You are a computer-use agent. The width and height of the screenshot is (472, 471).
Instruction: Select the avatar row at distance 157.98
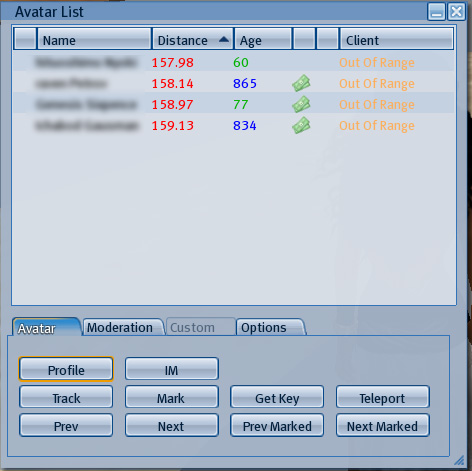[234, 62]
